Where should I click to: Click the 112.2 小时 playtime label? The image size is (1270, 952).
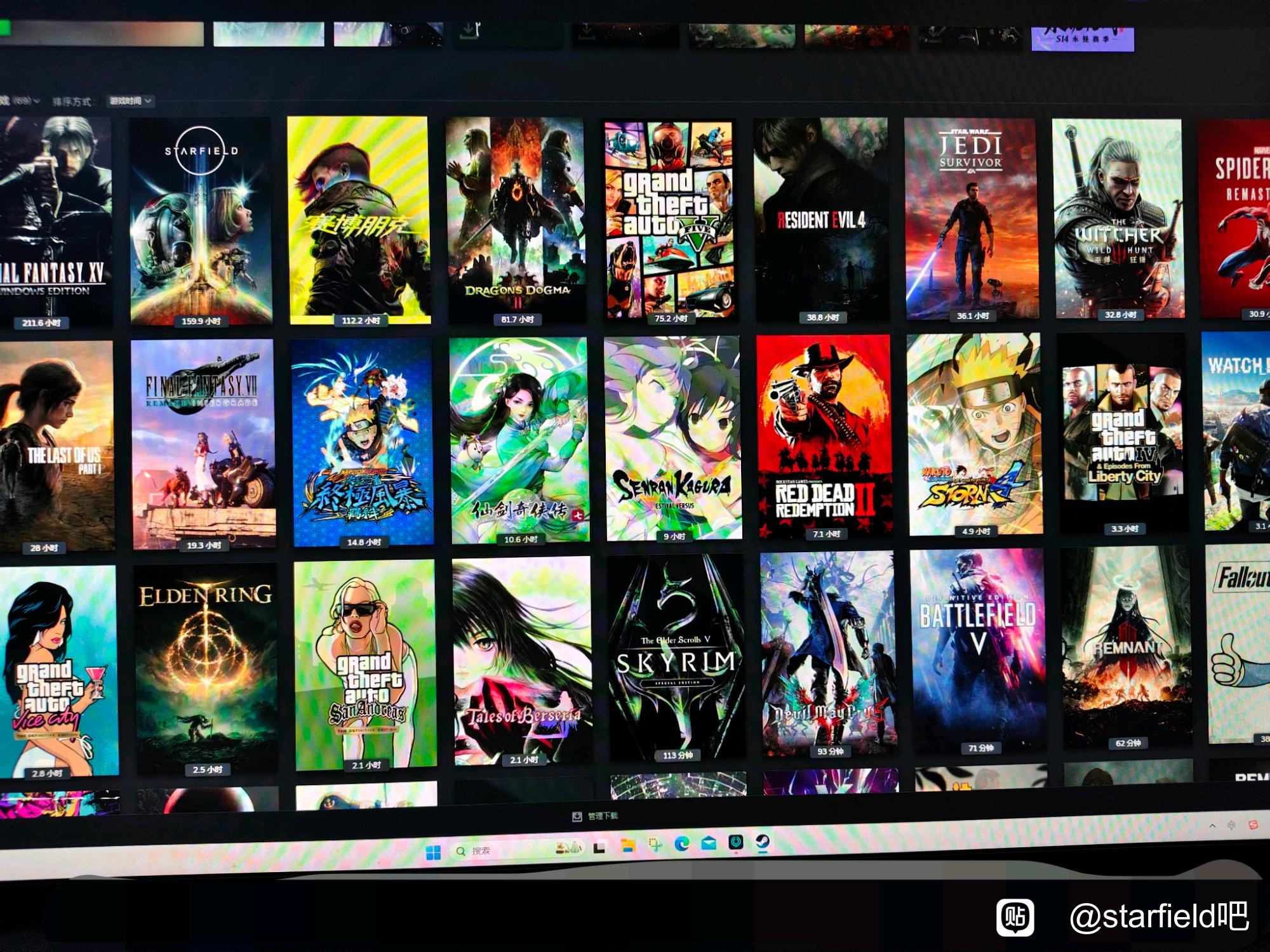click(361, 321)
